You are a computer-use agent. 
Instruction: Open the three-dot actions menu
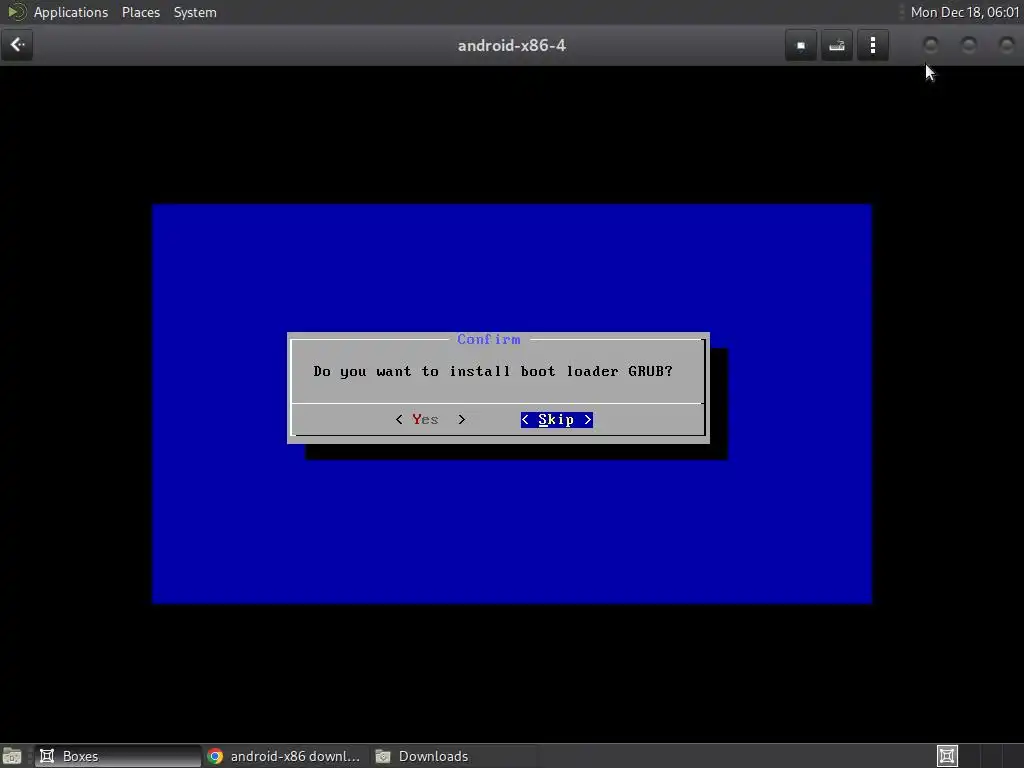[872, 46]
